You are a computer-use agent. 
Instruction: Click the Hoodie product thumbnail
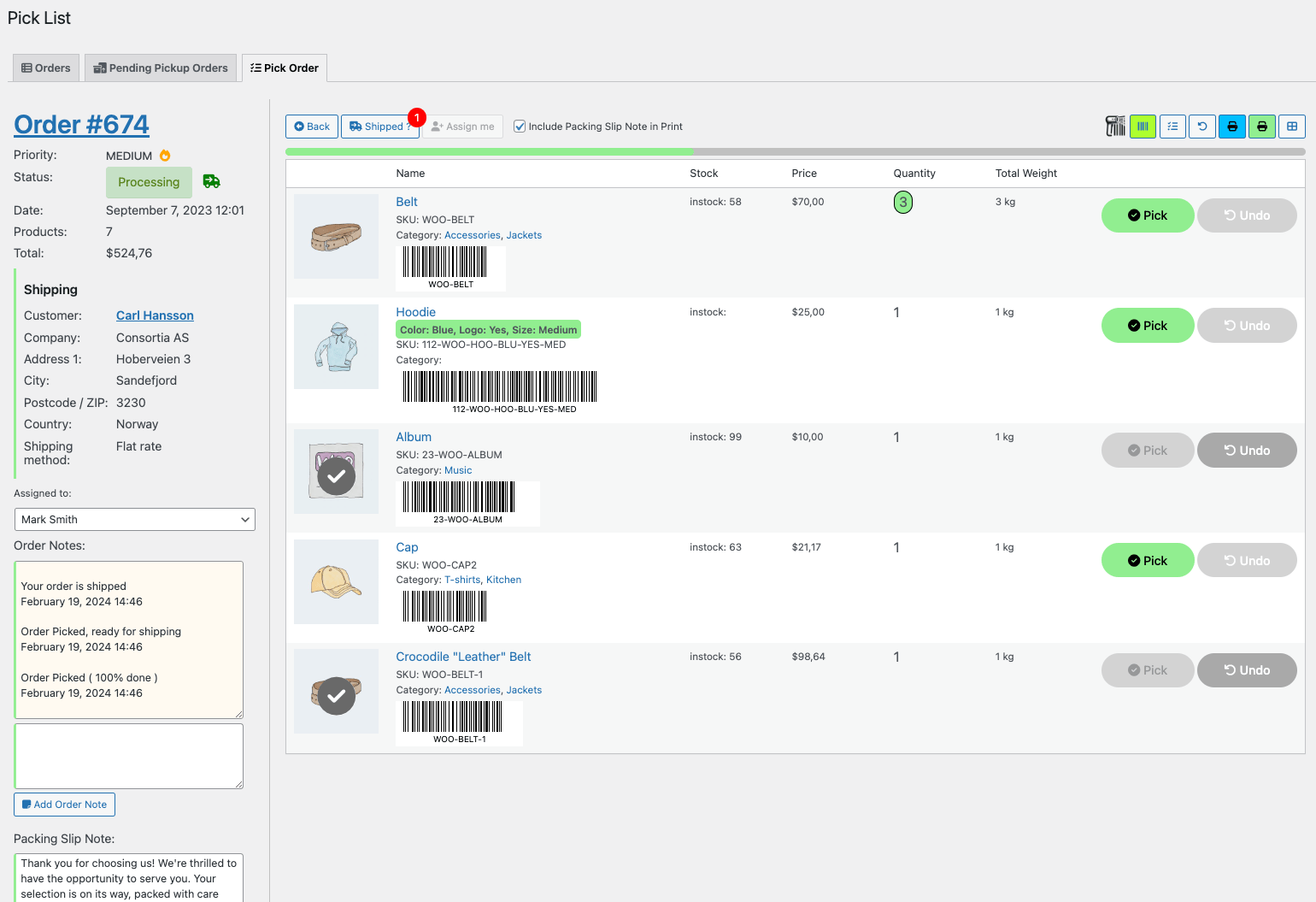(x=337, y=346)
